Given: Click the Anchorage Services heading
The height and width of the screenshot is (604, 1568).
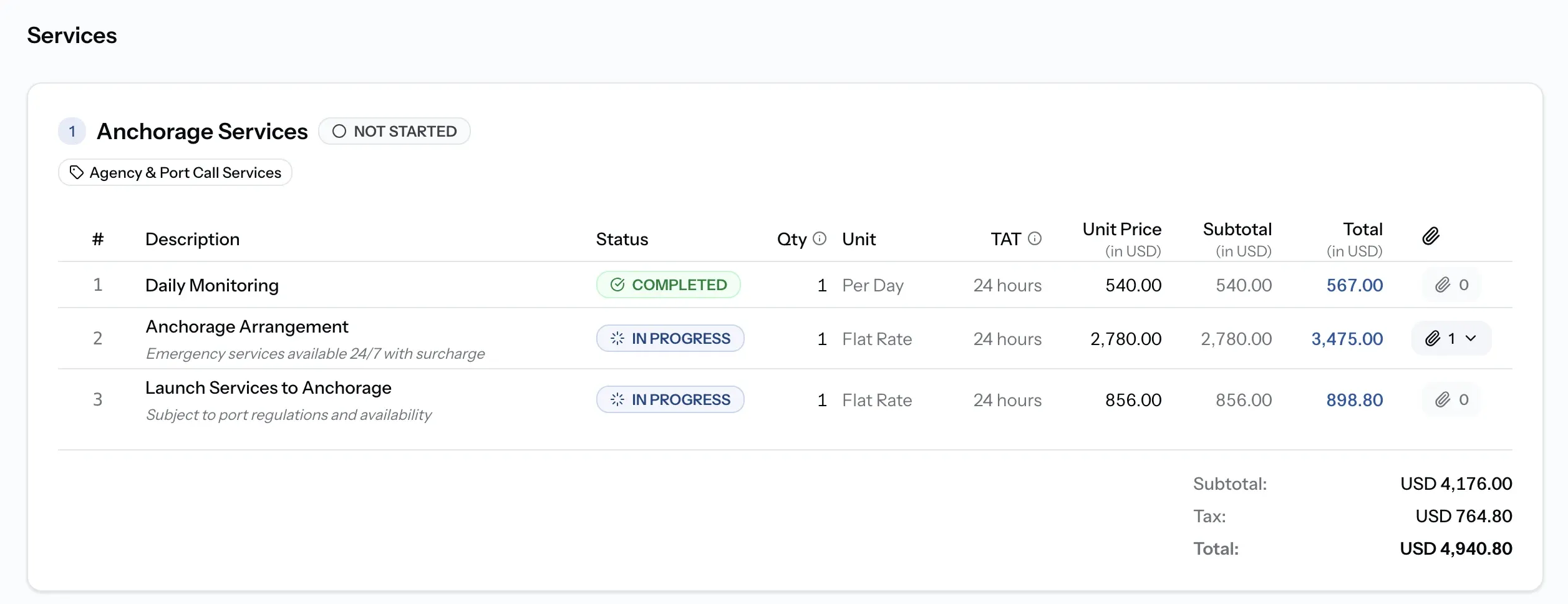Looking at the screenshot, I should click(202, 132).
